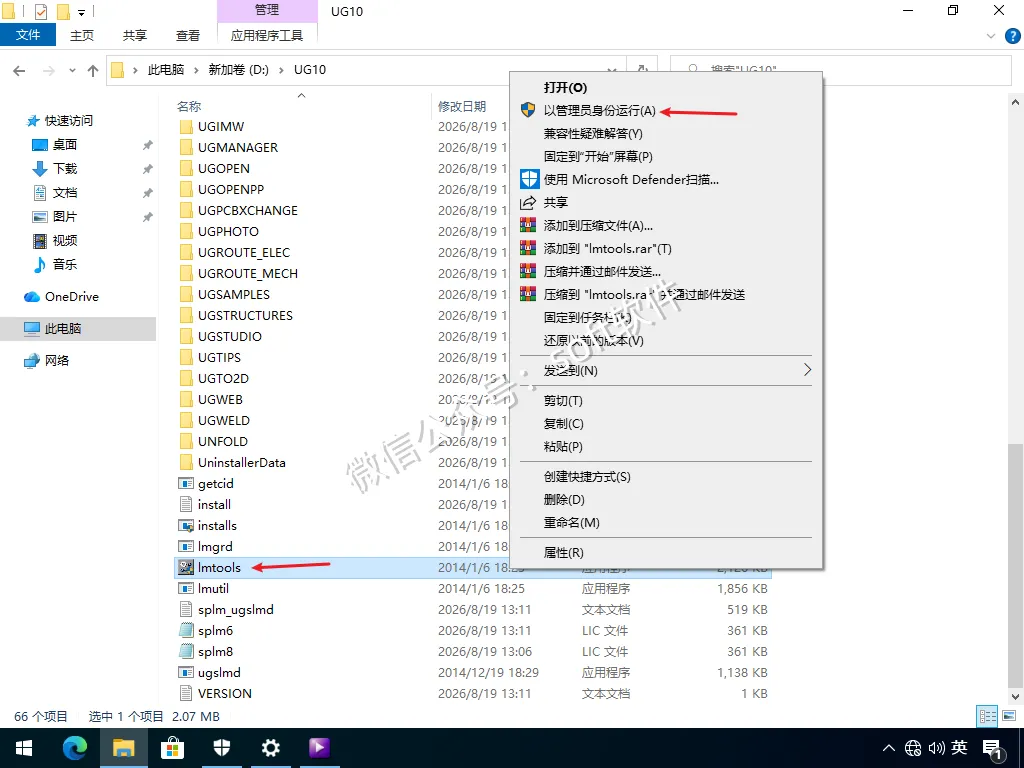Go up one folder level arrow
Screen dimensions: 1024x768
pyautogui.click(x=93, y=70)
